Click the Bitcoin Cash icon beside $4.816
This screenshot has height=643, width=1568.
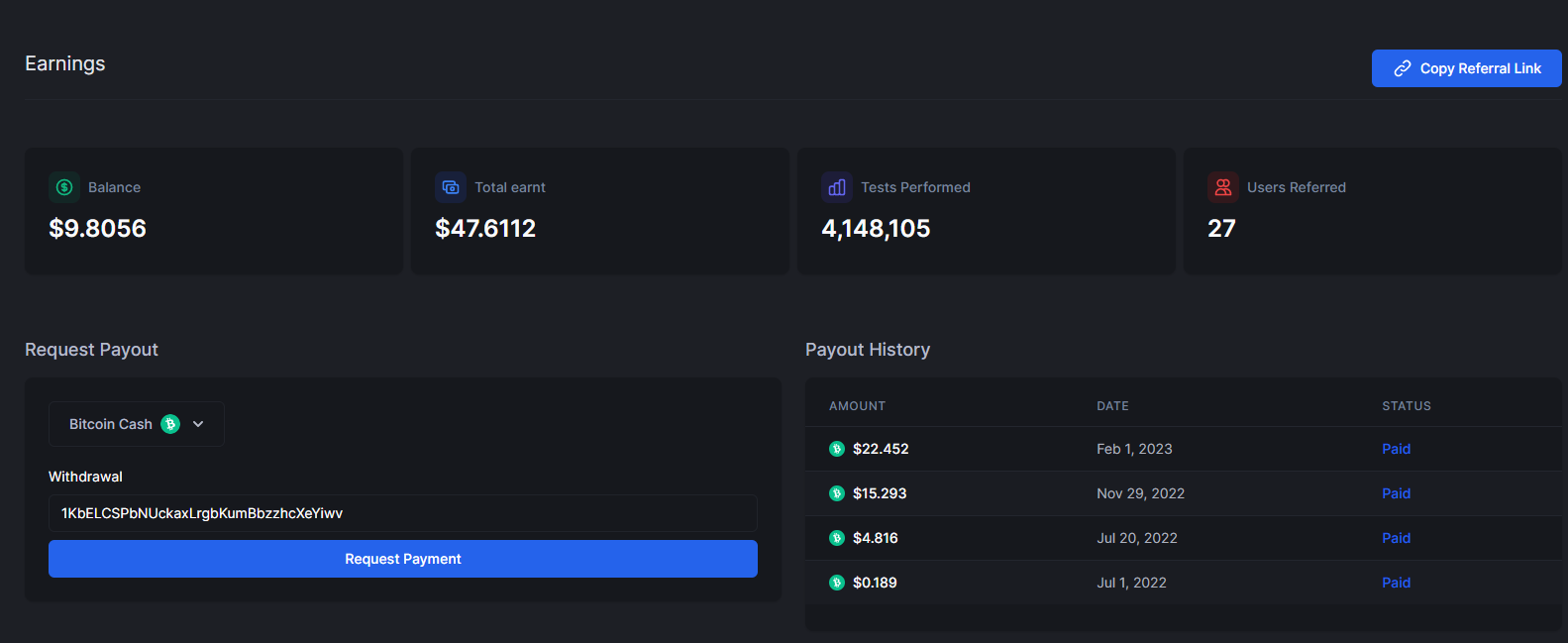pos(837,538)
